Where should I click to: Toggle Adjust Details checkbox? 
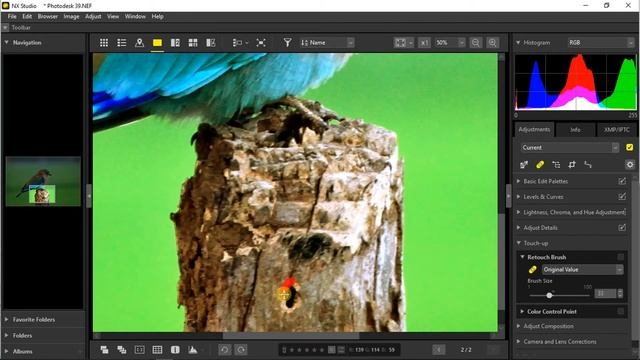622,228
